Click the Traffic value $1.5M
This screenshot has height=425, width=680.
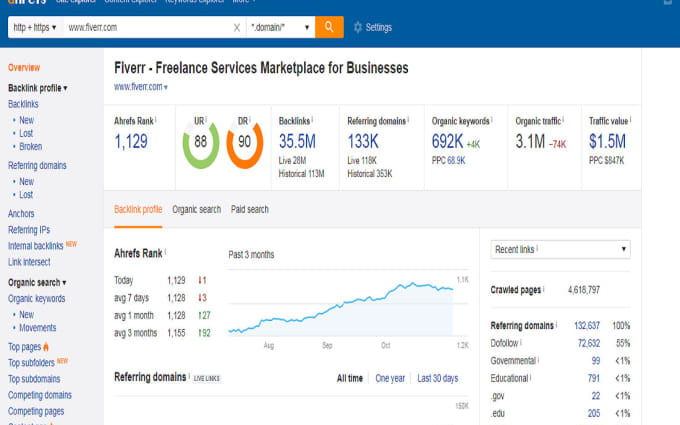(x=607, y=141)
